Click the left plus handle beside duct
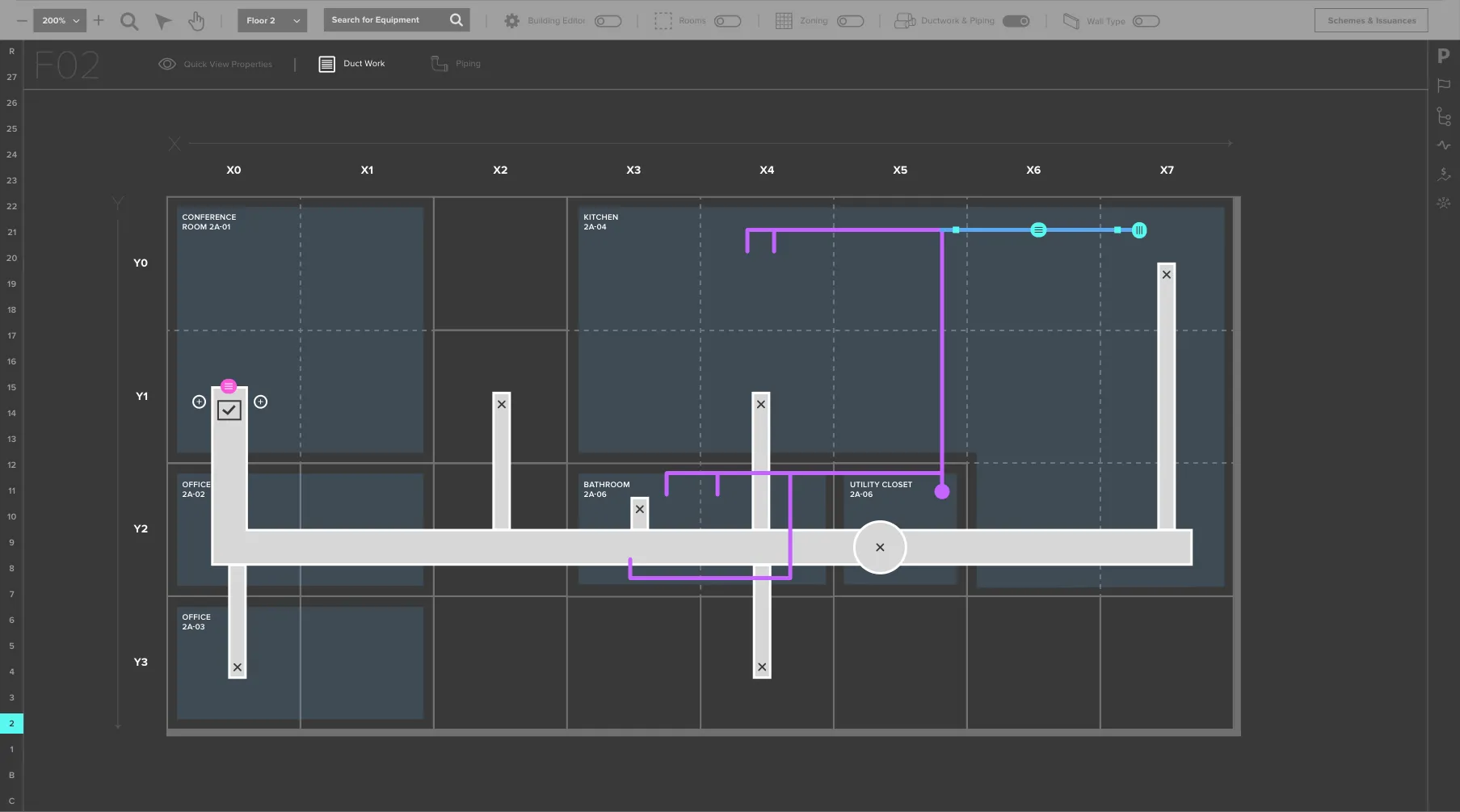The height and width of the screenshot is (812, 1460). tap(199, 402)
